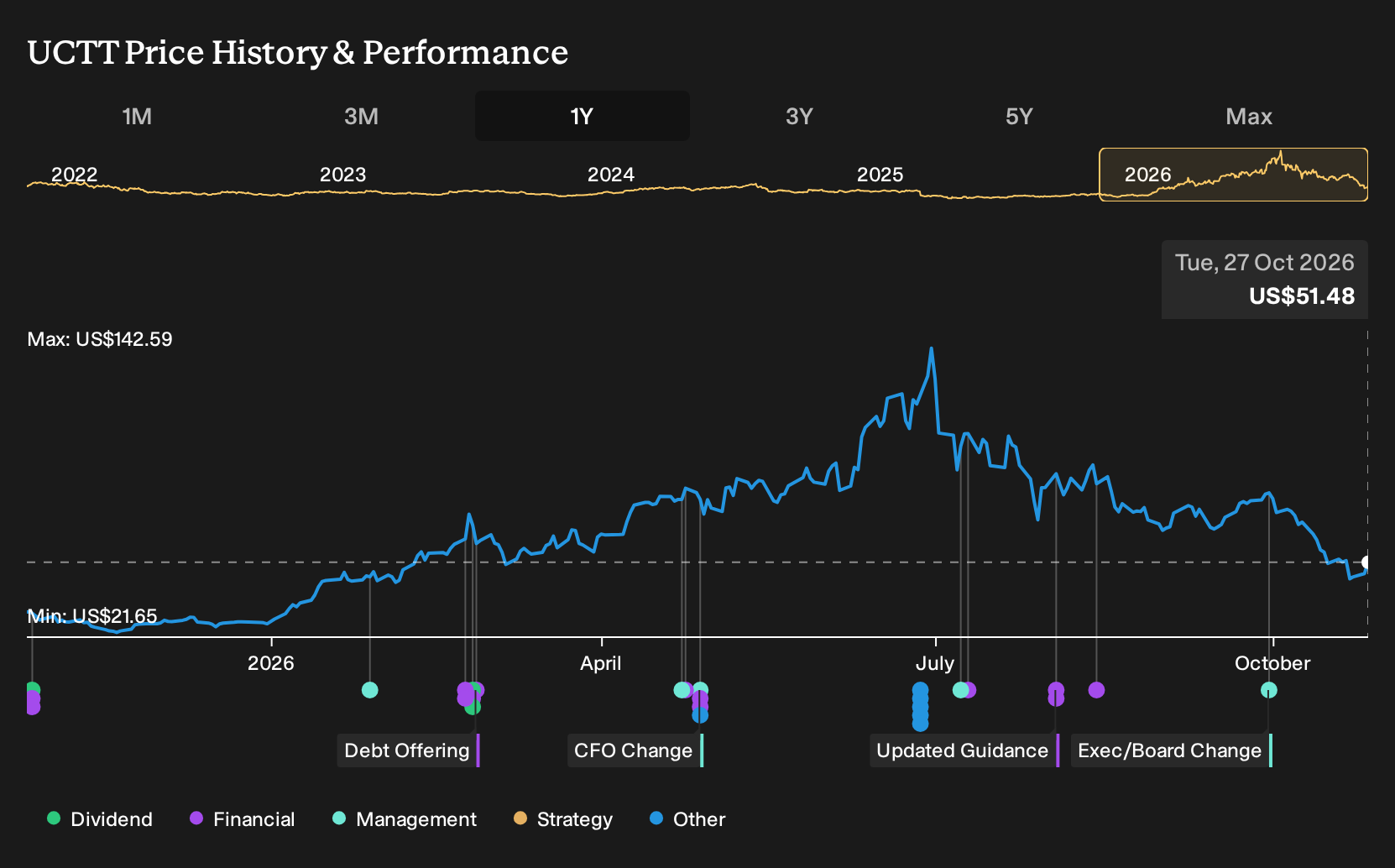Click the July axis label

pos(935,663)
